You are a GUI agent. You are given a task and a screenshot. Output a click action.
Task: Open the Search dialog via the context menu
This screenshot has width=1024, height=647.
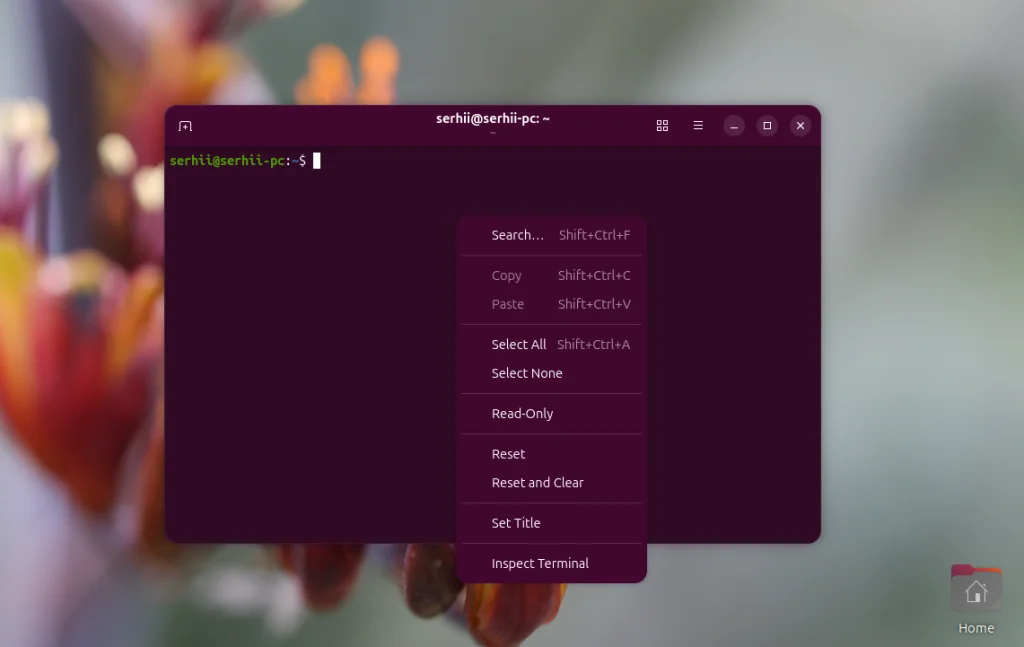(518, 235)
